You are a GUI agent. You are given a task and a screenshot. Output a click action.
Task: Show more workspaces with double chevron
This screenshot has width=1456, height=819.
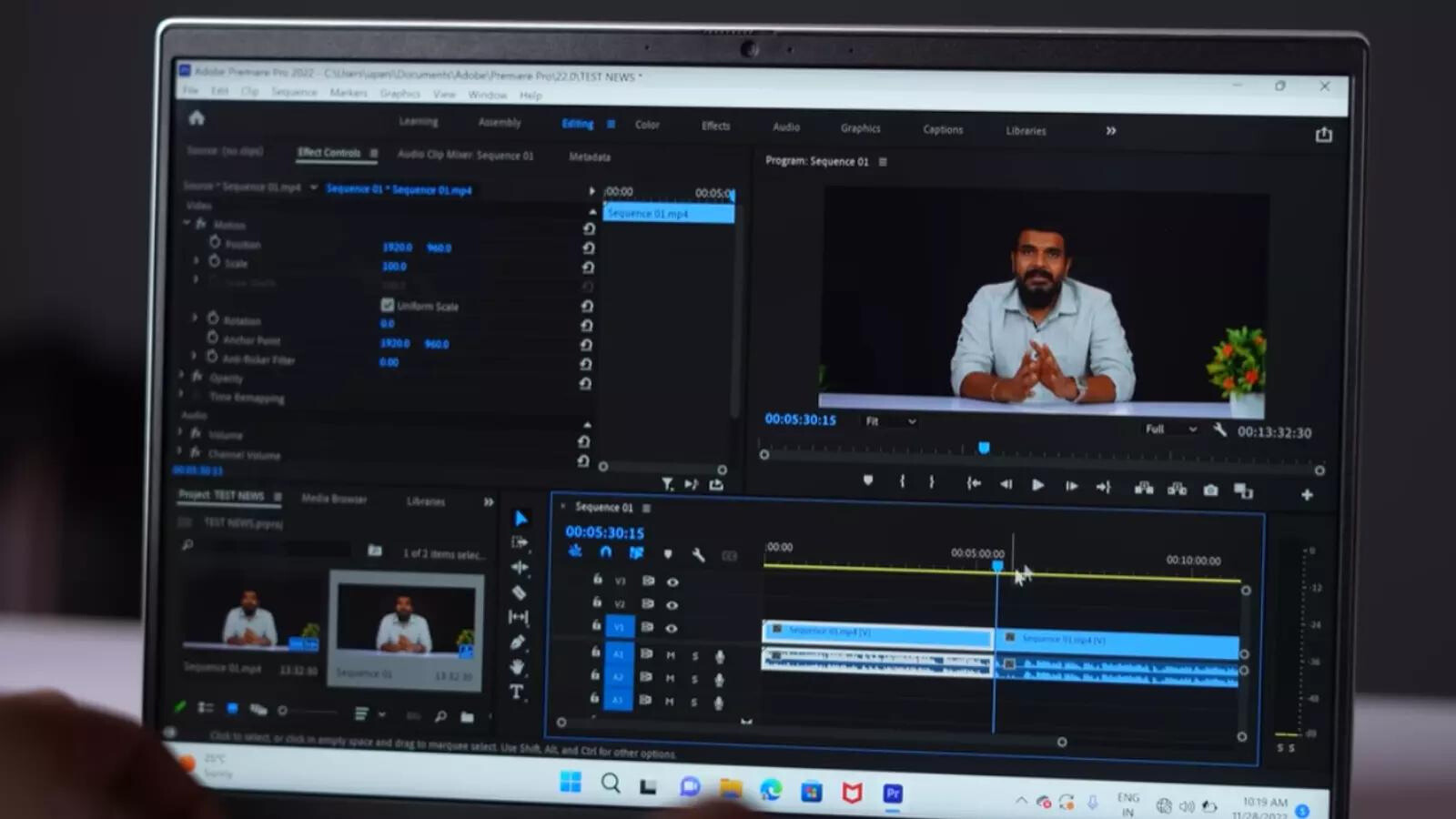1111,131
